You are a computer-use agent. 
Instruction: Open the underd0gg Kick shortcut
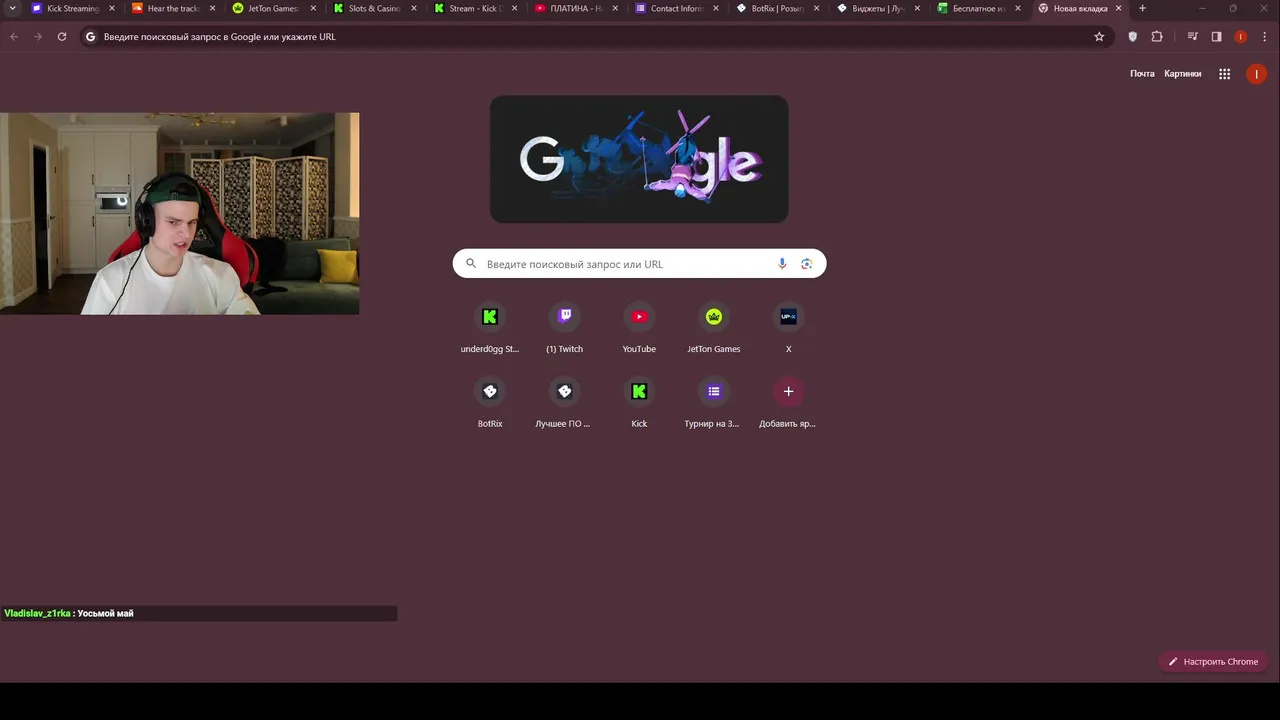pos(490,328)
